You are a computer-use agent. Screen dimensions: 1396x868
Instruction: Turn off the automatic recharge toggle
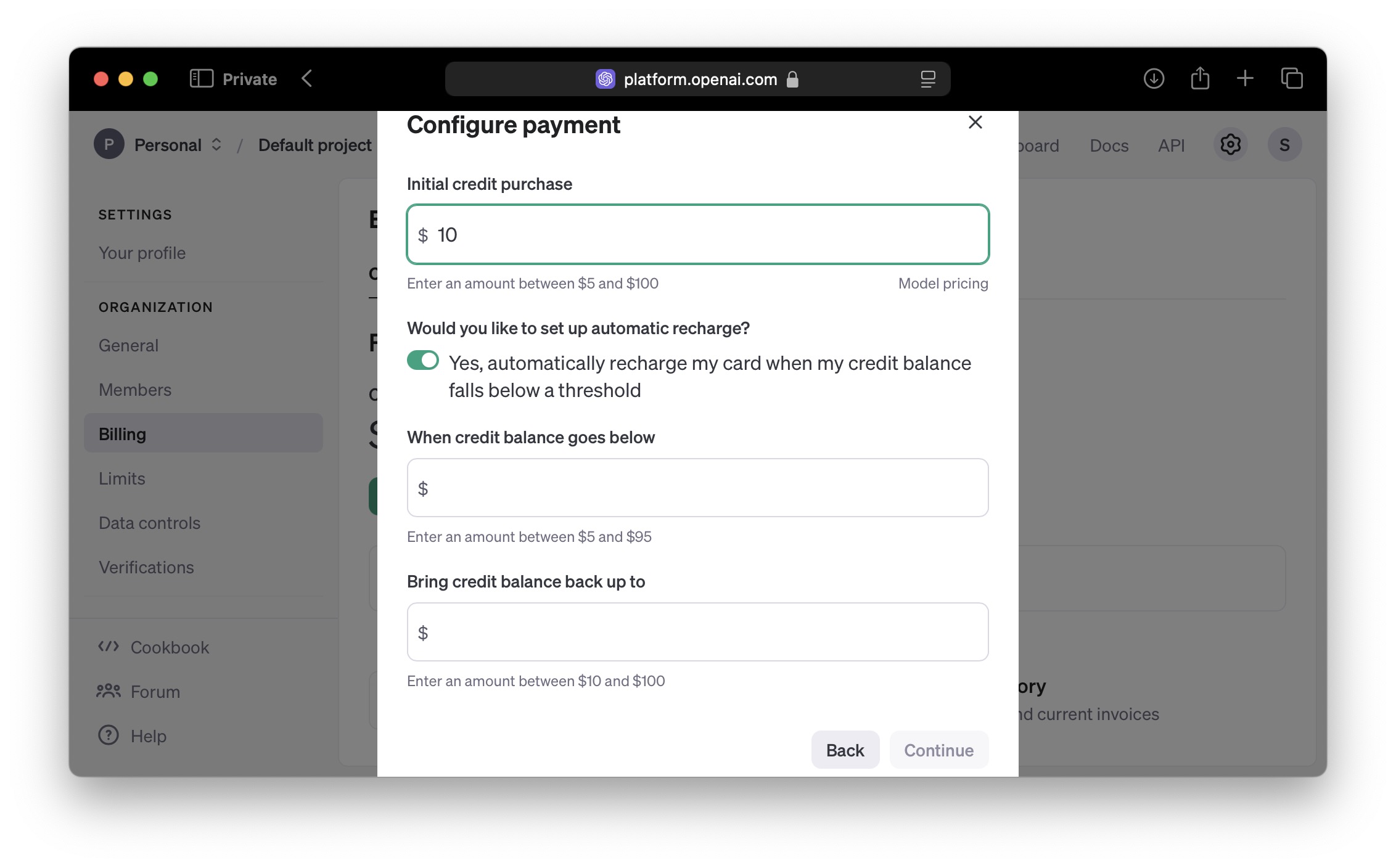pyautogui.click(x=423, y=360)
